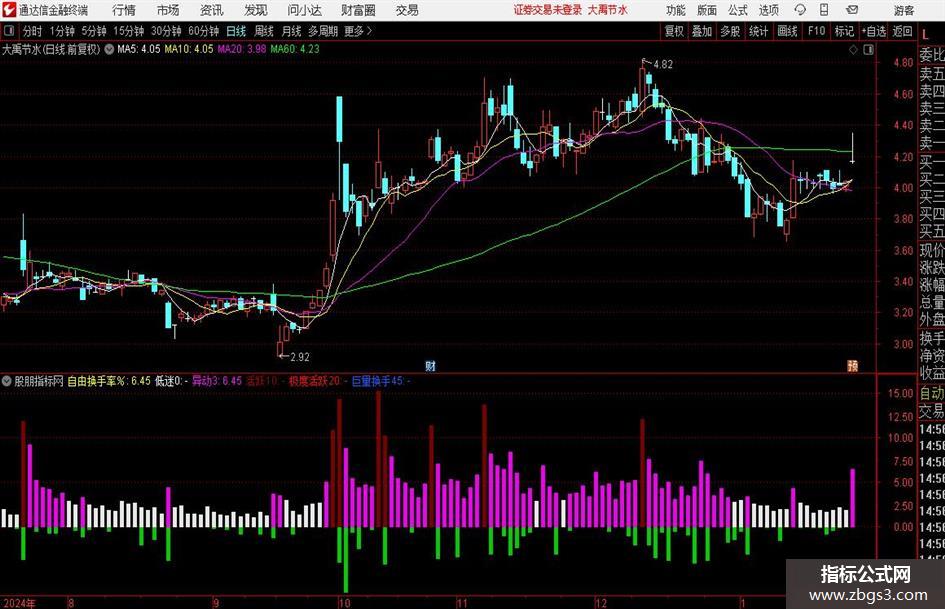Switch to 月线 monthly period
Screen dimensions: 945x609
291,31
